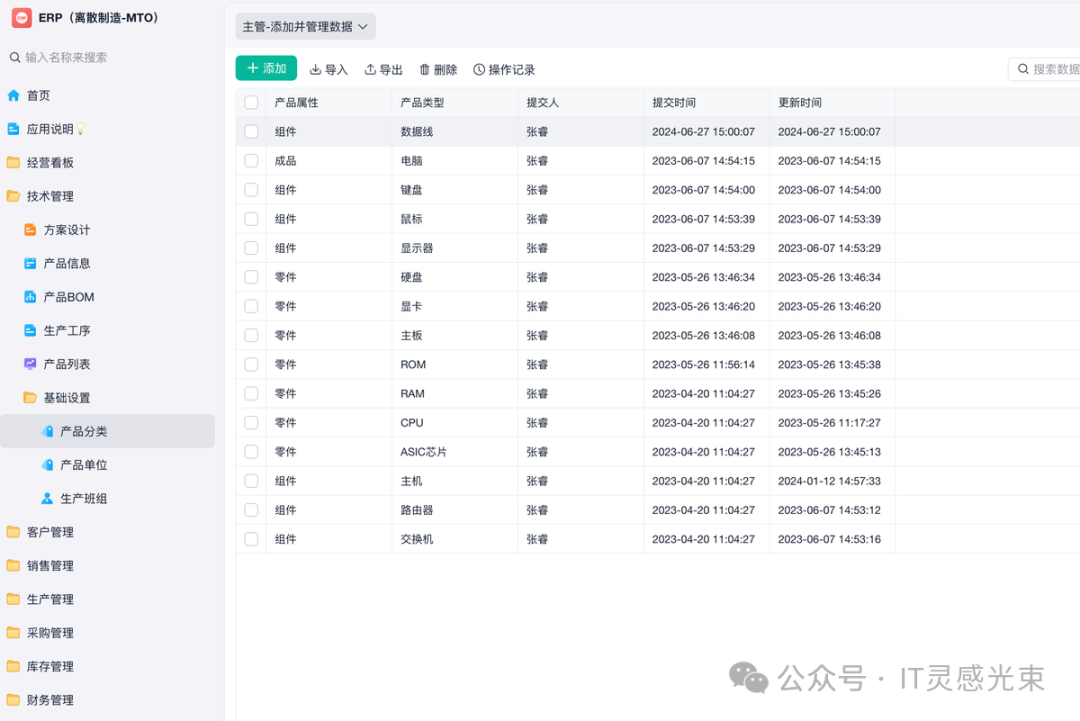This screenshot has height=721, width=1080.
Task: Open the 产品信息 menu item
Action: point(67,263)
